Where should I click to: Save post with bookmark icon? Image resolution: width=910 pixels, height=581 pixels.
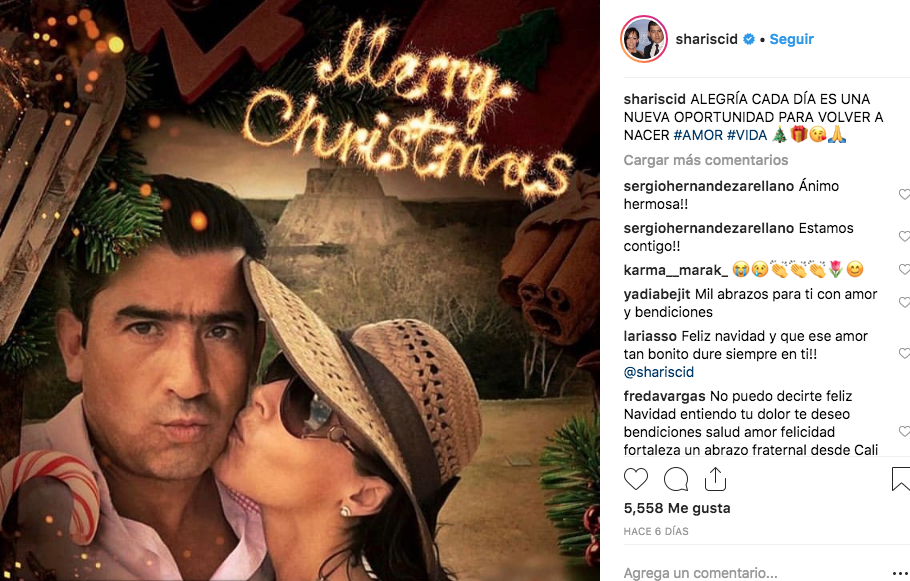[x=901, y=479]
